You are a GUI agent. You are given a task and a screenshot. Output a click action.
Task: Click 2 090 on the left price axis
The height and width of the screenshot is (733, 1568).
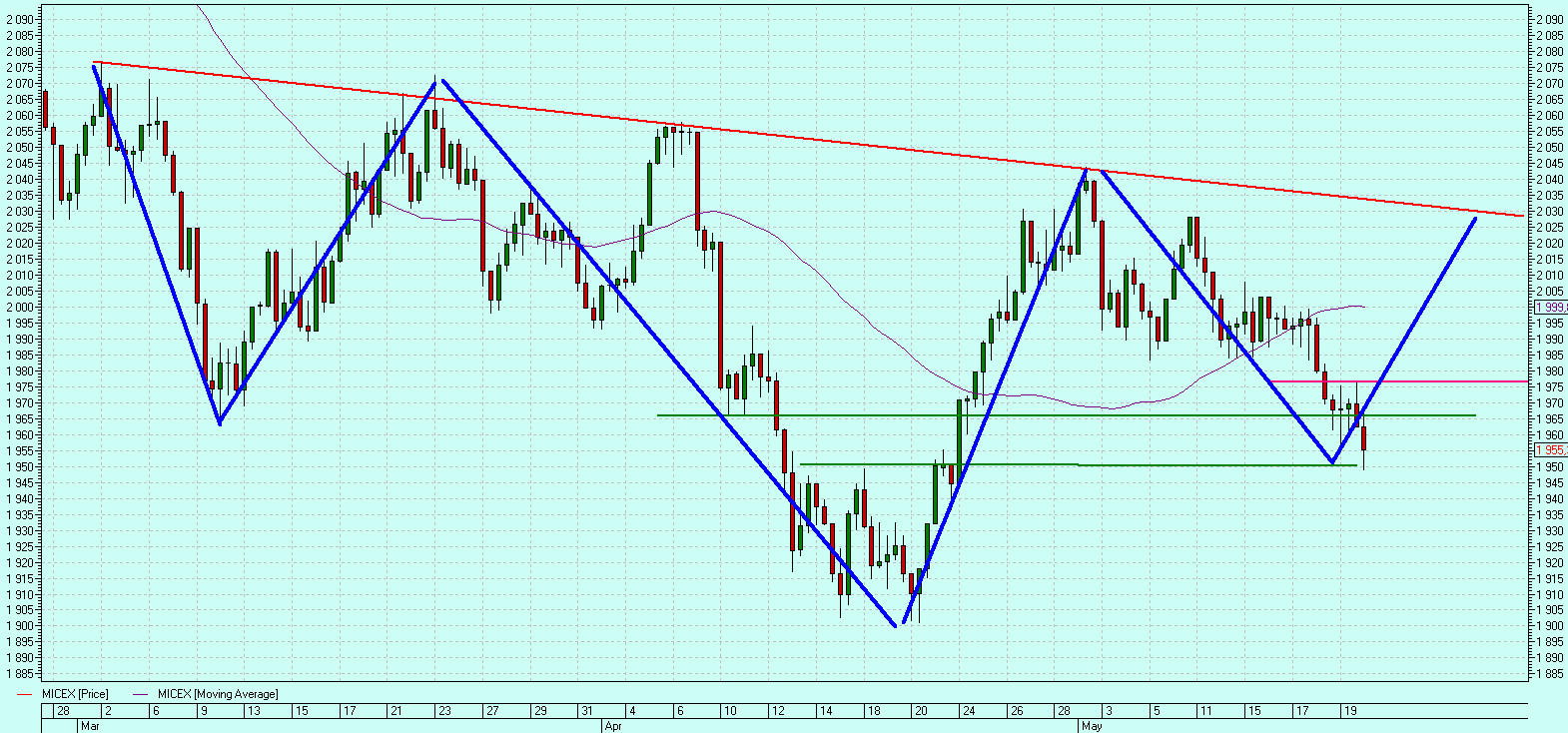[x=19, y=19]
